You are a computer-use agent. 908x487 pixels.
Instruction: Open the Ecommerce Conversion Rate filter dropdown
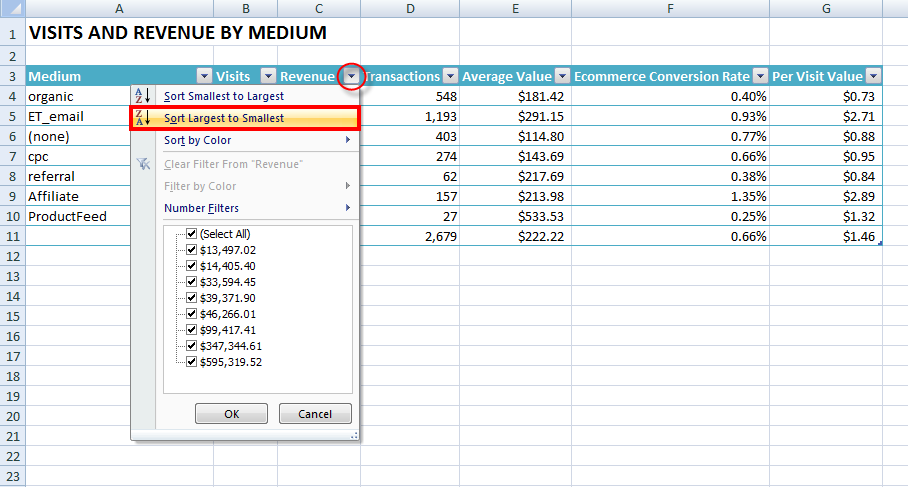[760, 76]
